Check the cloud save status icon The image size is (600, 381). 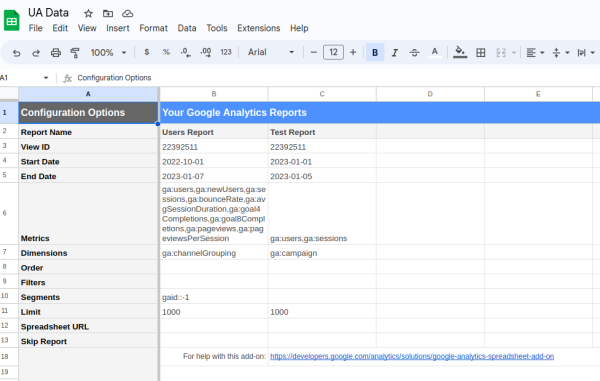coord(127,14)
